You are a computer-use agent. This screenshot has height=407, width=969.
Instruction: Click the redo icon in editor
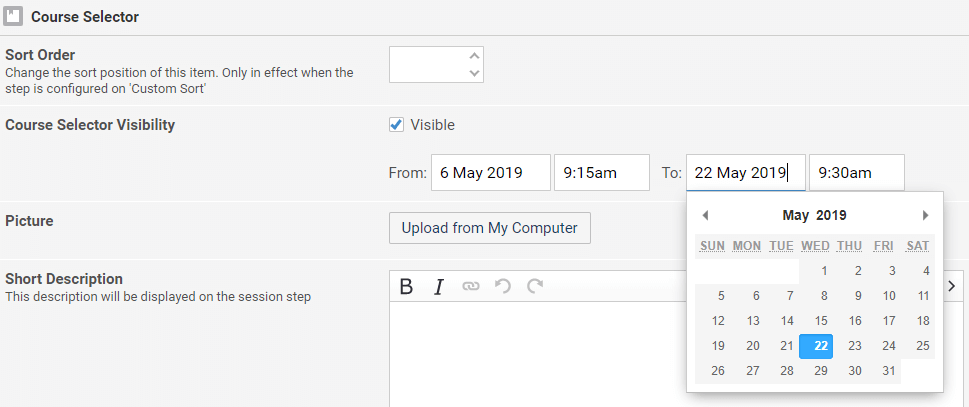[535, 287]
